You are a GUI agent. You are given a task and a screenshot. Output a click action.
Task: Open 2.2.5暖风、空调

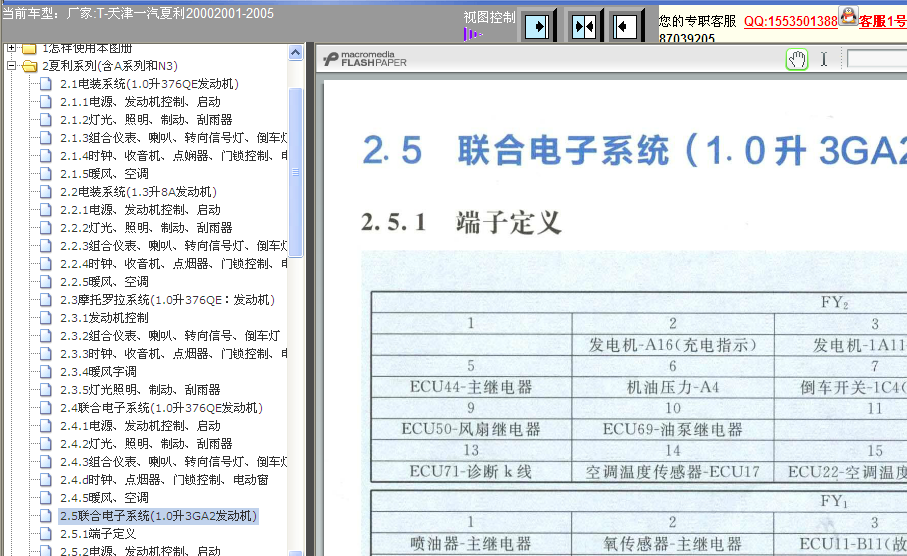click(x=104, y=281)
